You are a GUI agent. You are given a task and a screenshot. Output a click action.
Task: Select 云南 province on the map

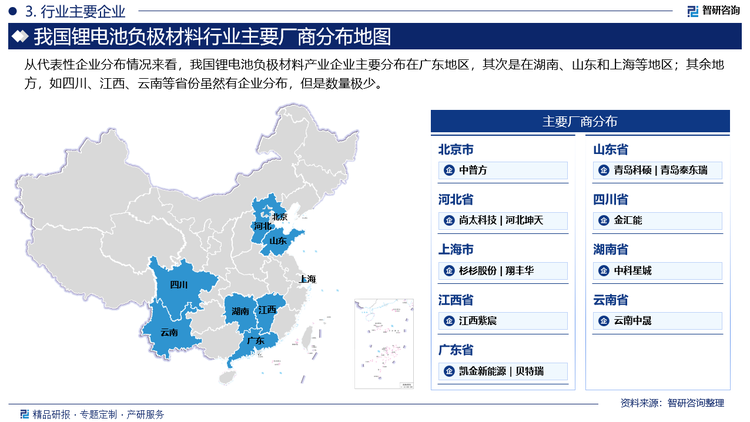click(169, 332)
